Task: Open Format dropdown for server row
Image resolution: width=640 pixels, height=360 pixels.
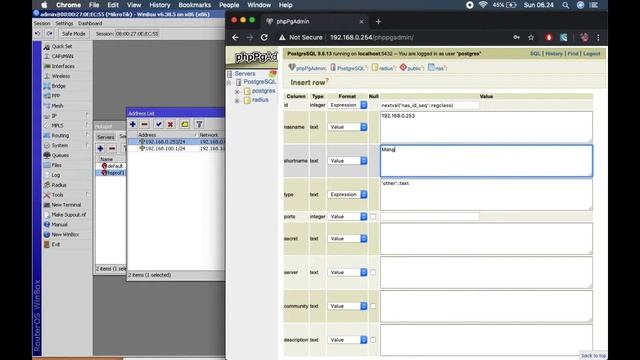Action: tap(347, 272)
